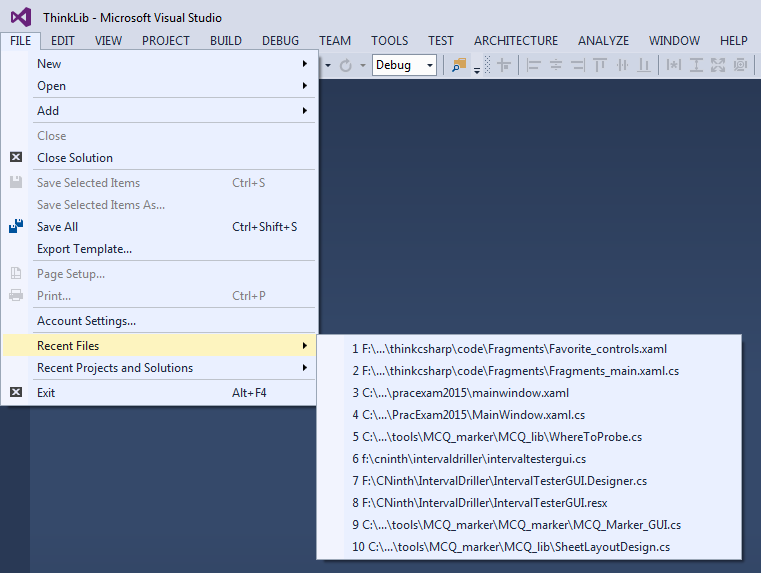Screen dimensions: 761x573
Task: Click the Page Setup icon
Action: pyautogui.click(x=16, y=273)
